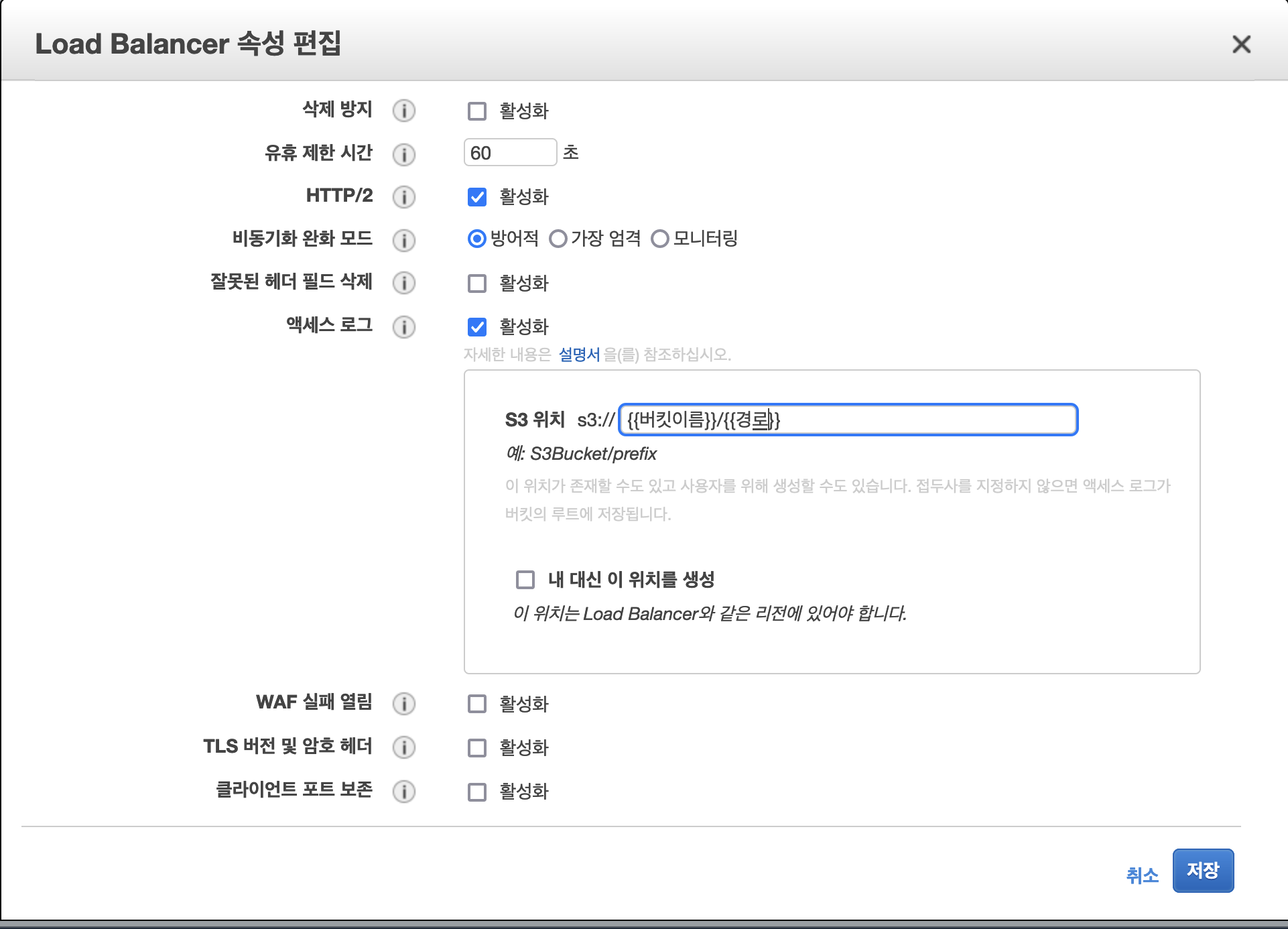Click the HTTP/2 info icon
The height and width of the screenshot is (929, 1288).
click(x=403, y=197)
